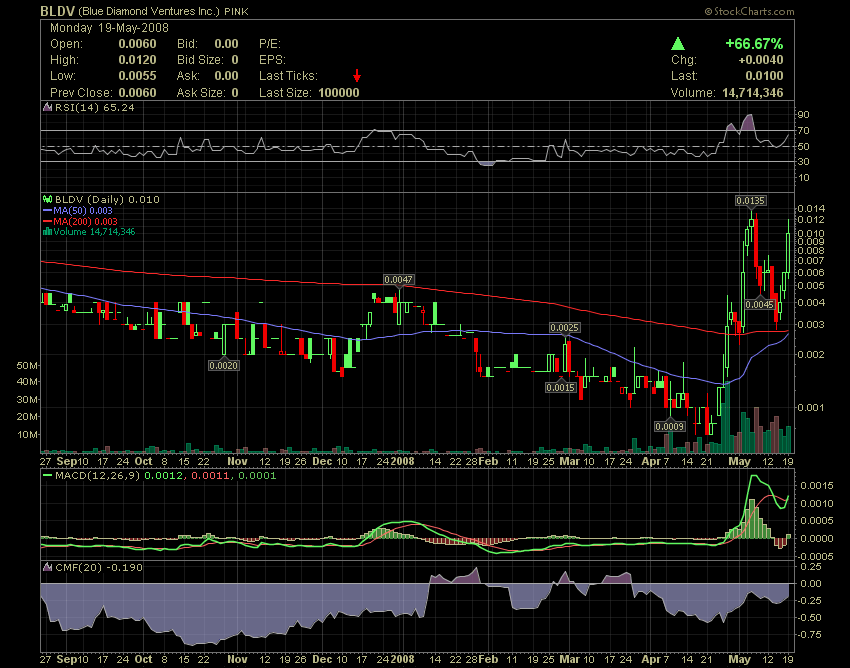The image size is (850, 668).
Task: Click the PINK exchange label
Action: [x=236, y=11]
